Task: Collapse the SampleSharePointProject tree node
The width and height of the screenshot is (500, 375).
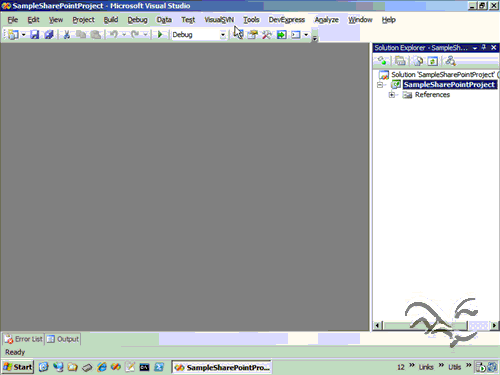Action: tap(380, 85)
